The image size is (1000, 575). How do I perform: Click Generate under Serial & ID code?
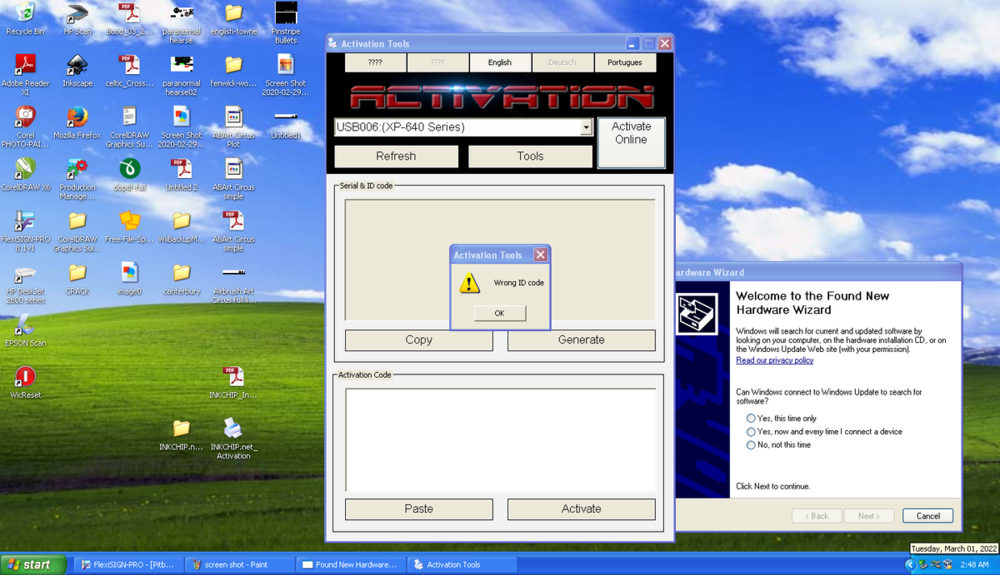coord(581,340)
